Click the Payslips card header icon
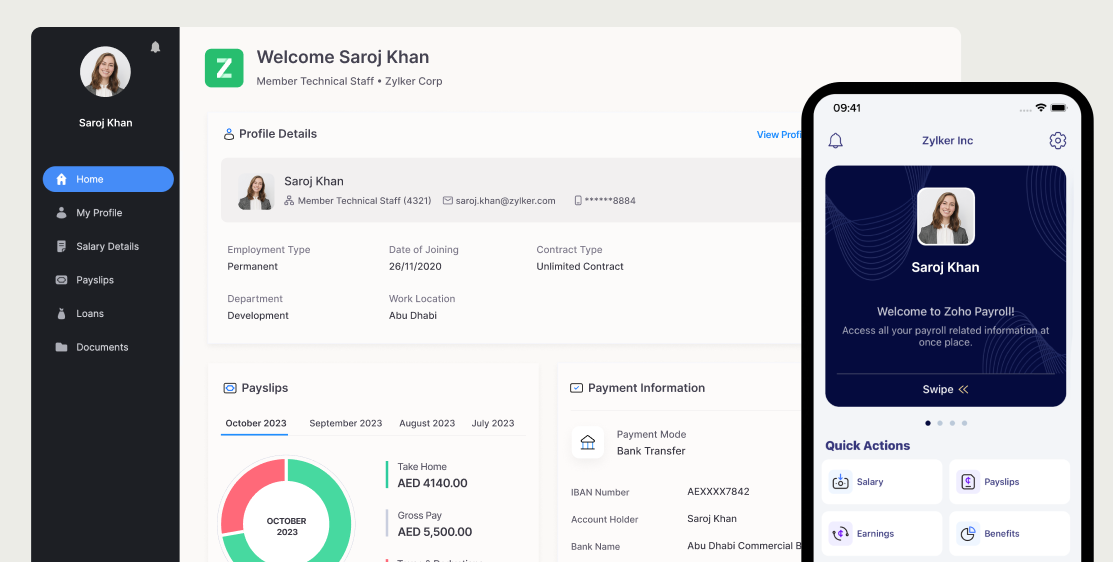 (x=229, y=388)
